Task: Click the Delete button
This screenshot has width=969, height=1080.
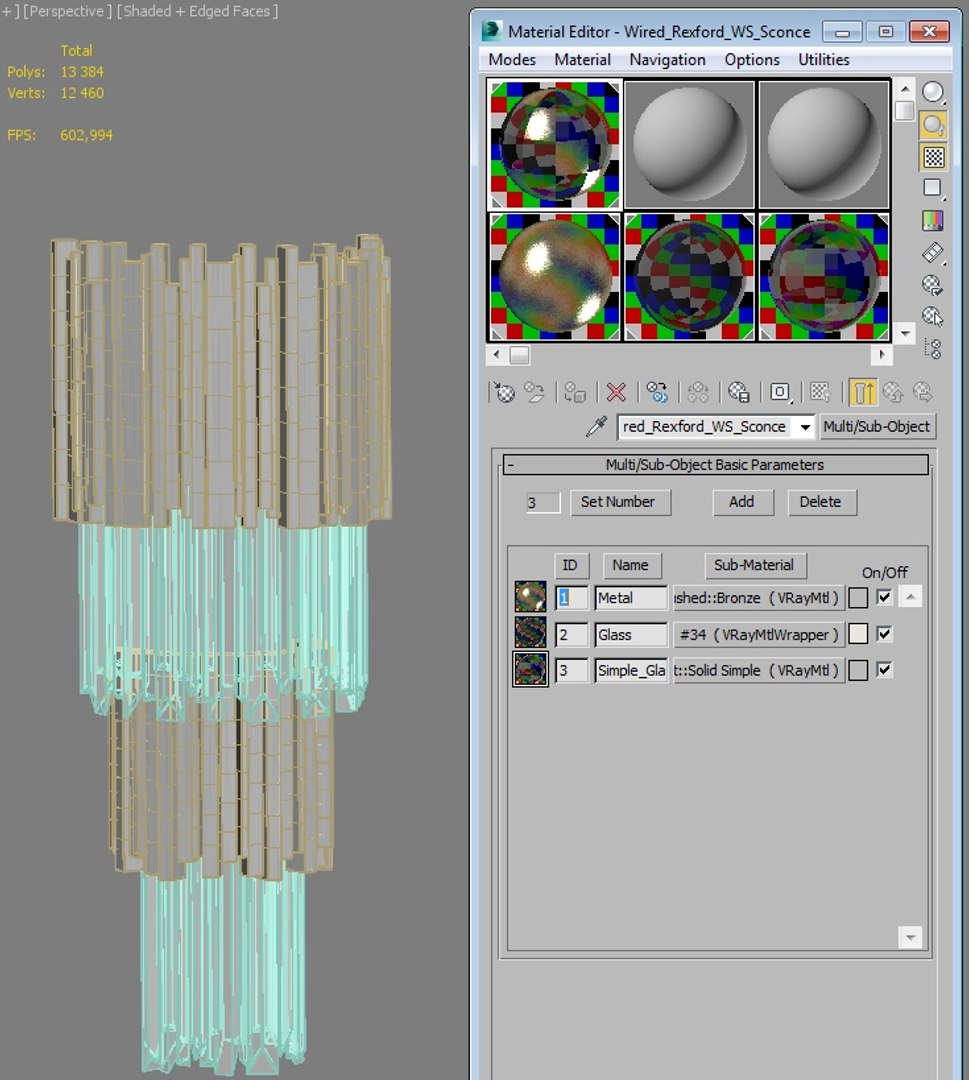Action: 820,502
